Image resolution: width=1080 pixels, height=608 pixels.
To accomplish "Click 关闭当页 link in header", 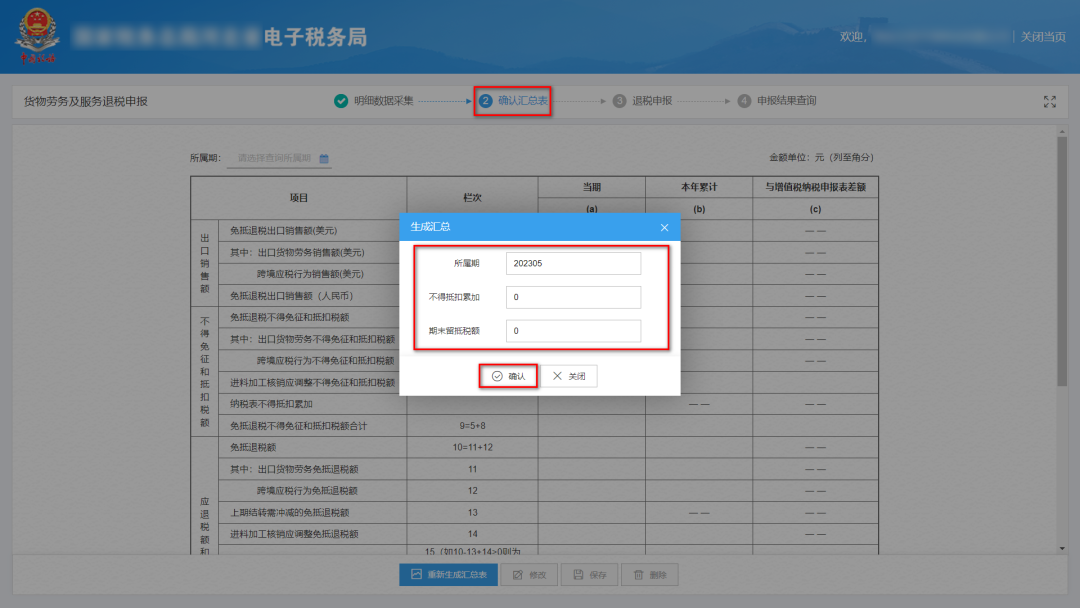I will click(1043, 37).
